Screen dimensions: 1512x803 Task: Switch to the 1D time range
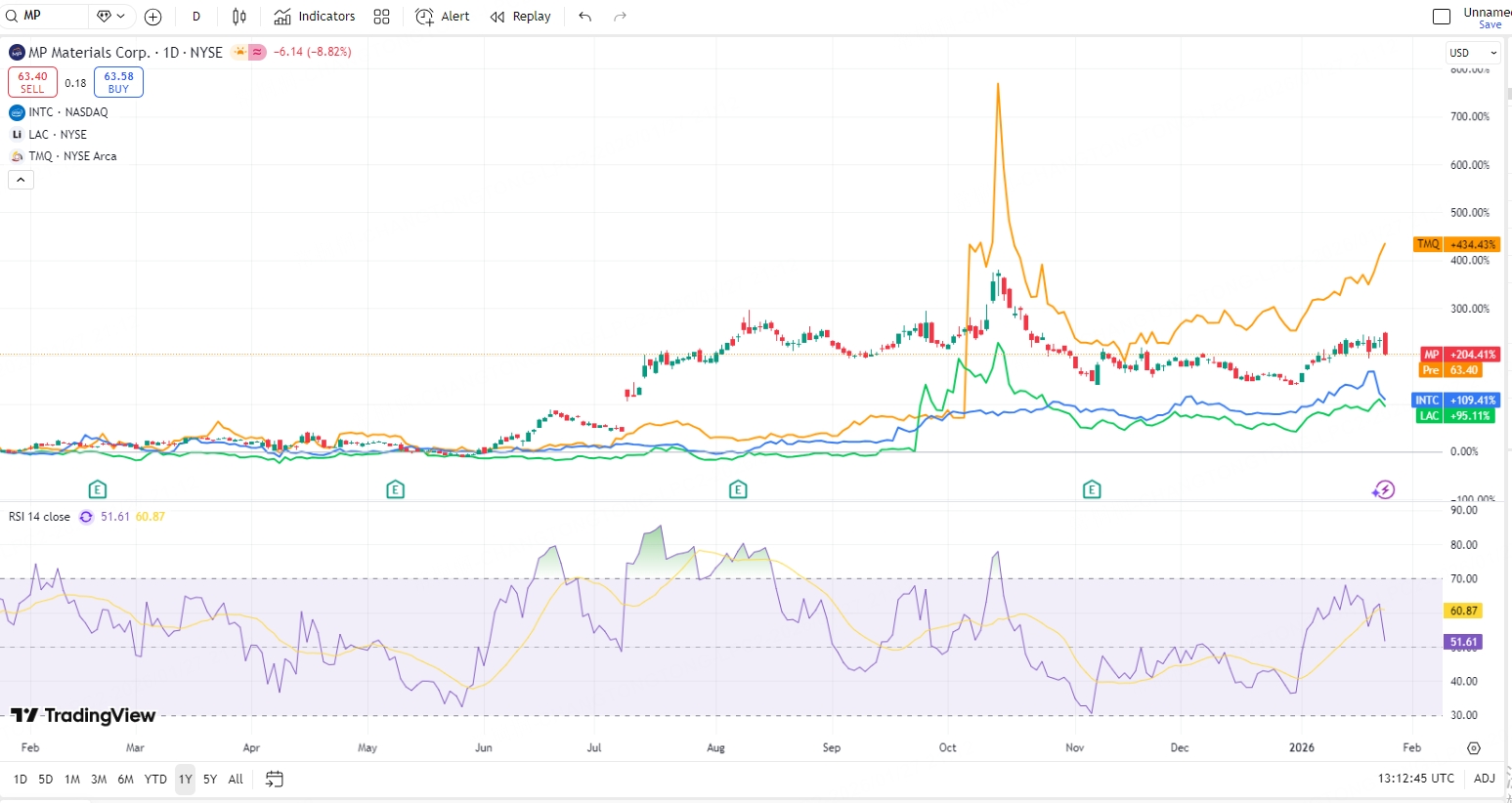(x=21, y=780)
